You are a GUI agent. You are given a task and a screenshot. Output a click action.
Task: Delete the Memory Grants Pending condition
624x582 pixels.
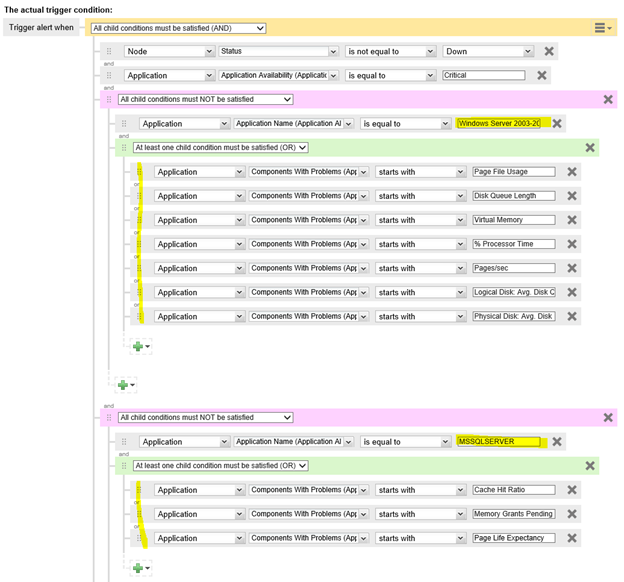tap(572, 514)
